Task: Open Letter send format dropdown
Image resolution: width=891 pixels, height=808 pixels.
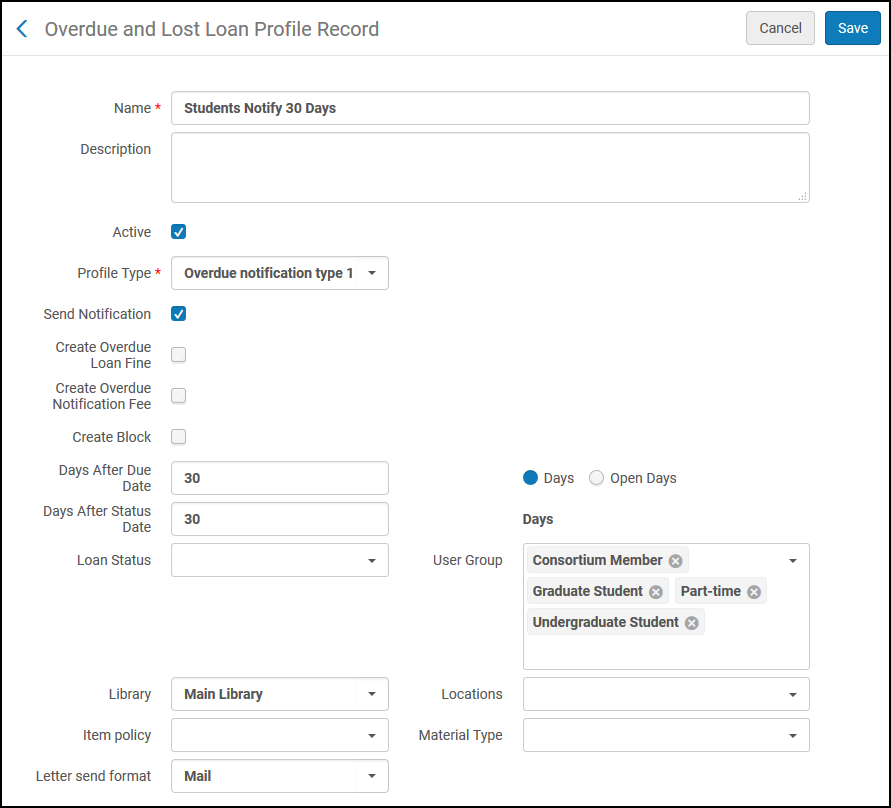Action: coord(280,776)
